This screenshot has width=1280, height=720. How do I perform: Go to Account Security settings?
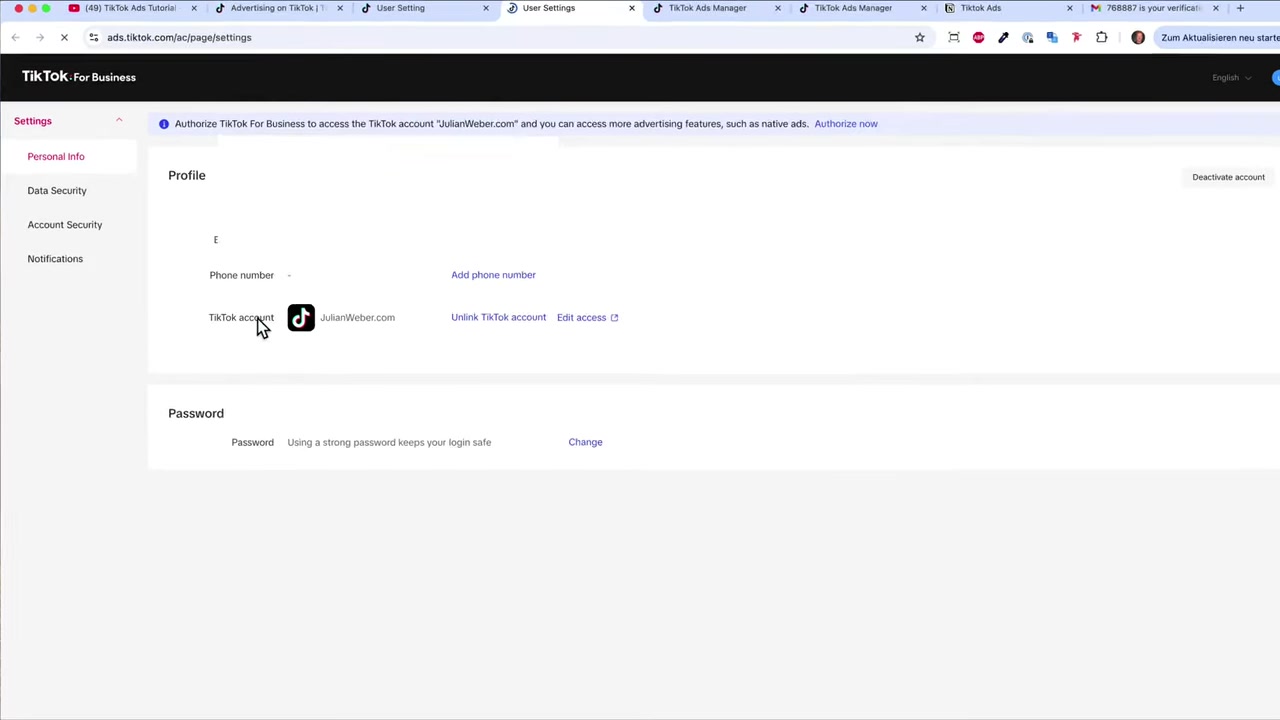(x=65, y=224)
